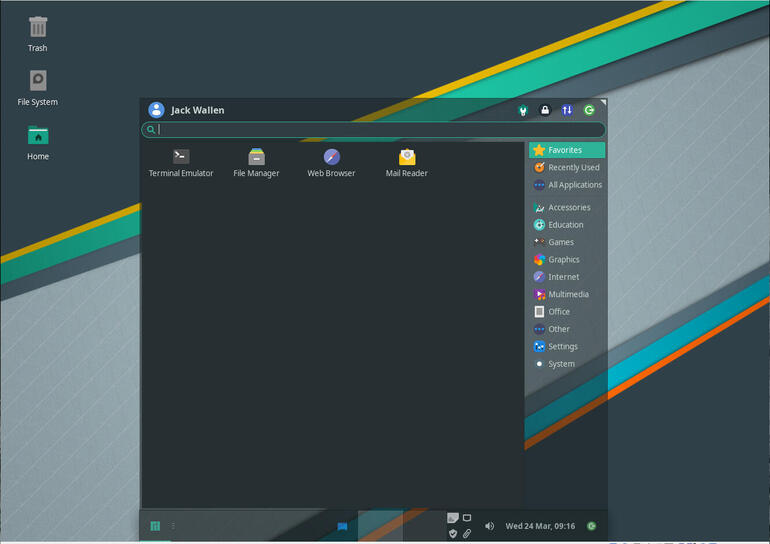
Task: Open the File System desktop icon
Action: click(x=38, y=88)
